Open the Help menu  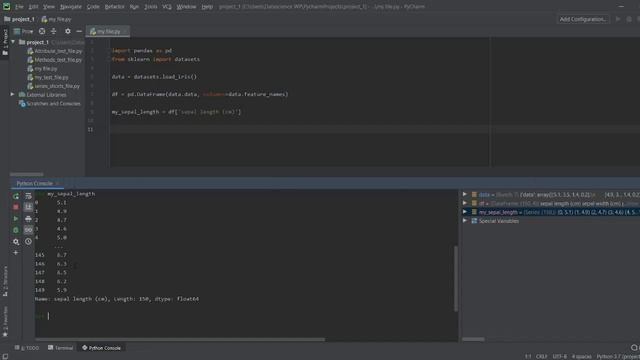207,7
